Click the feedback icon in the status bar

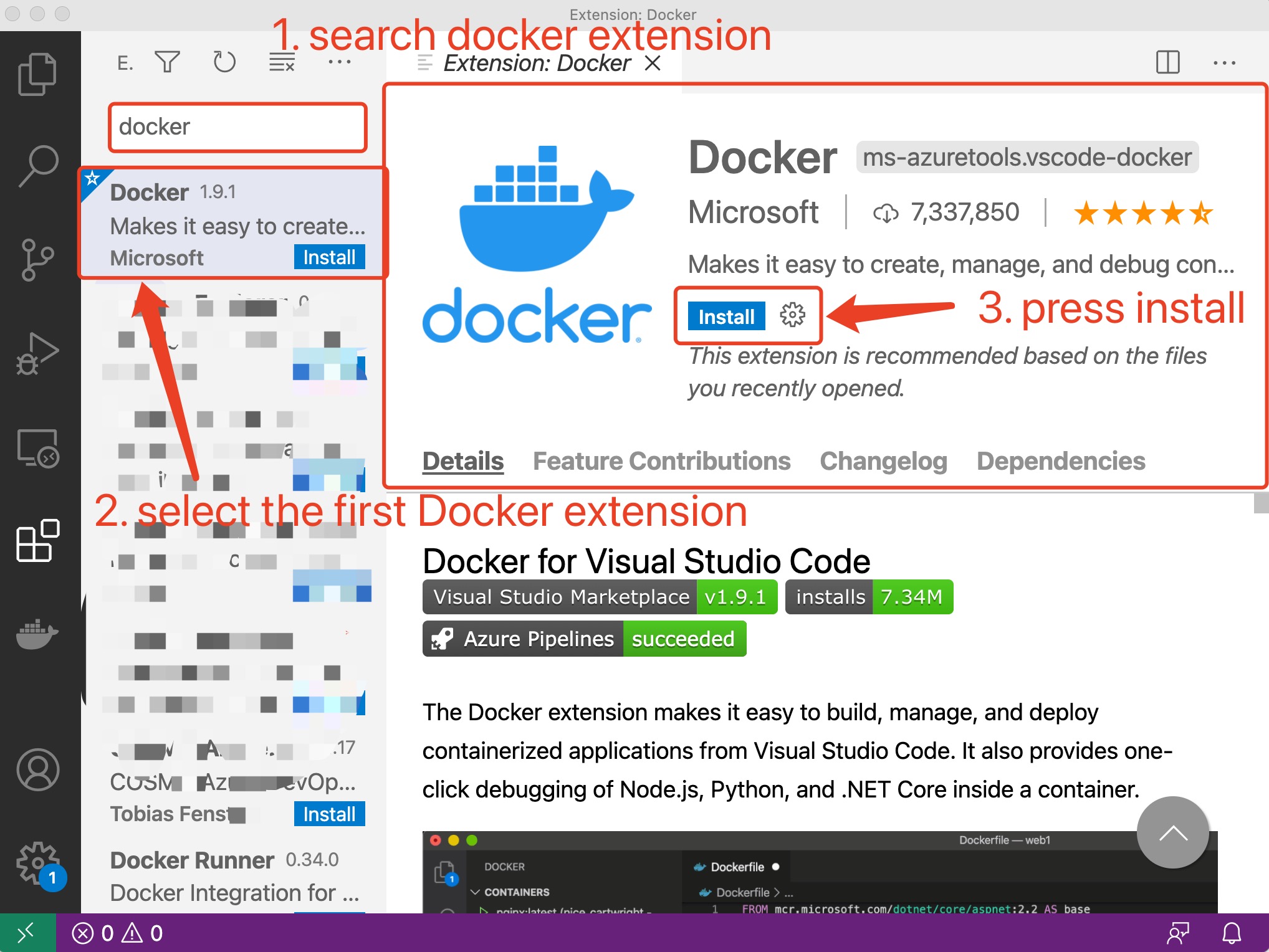(x=1177, y=933)
